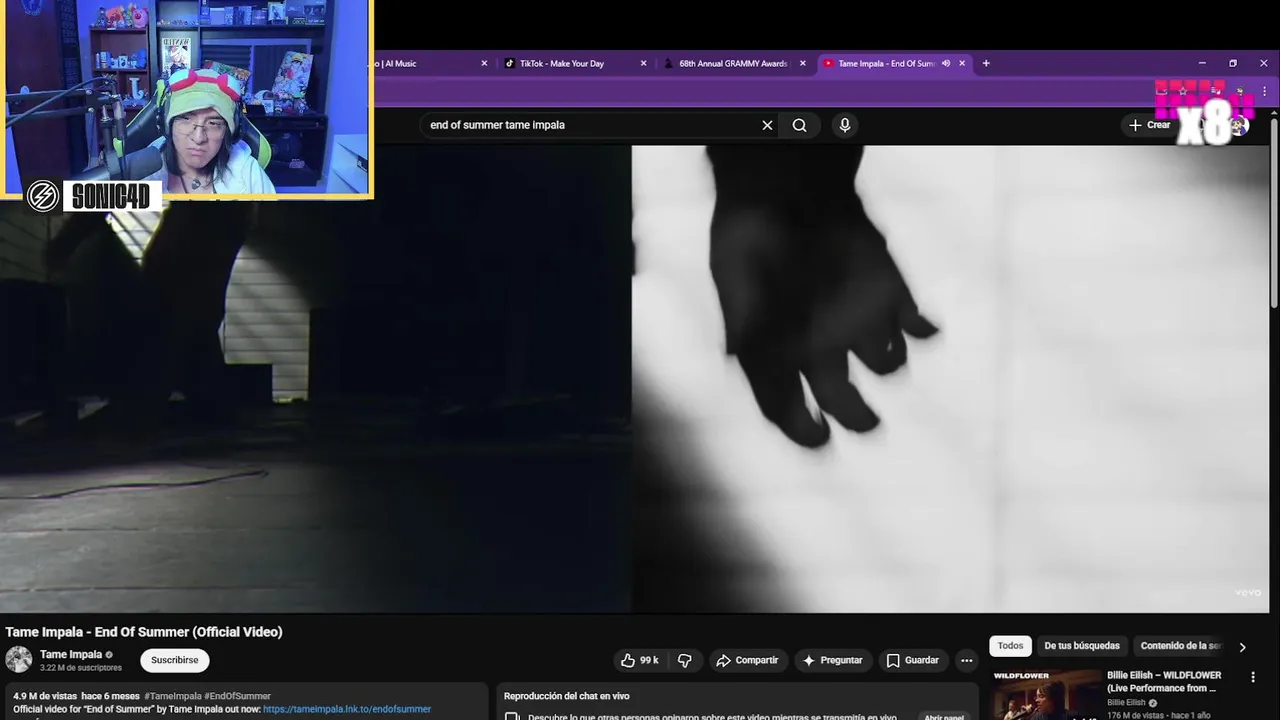Start voice search with the microphone icon
The image size is (1280, 720).
[845, 125]
